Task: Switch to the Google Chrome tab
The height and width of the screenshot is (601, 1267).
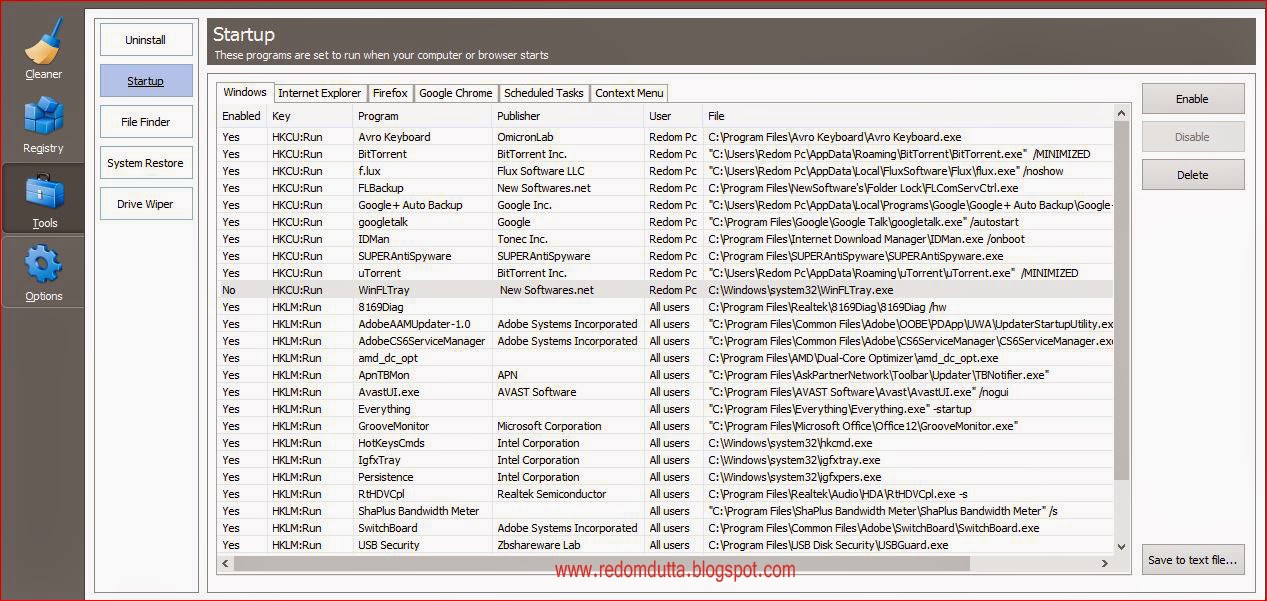Action: [x=456, y=93]
